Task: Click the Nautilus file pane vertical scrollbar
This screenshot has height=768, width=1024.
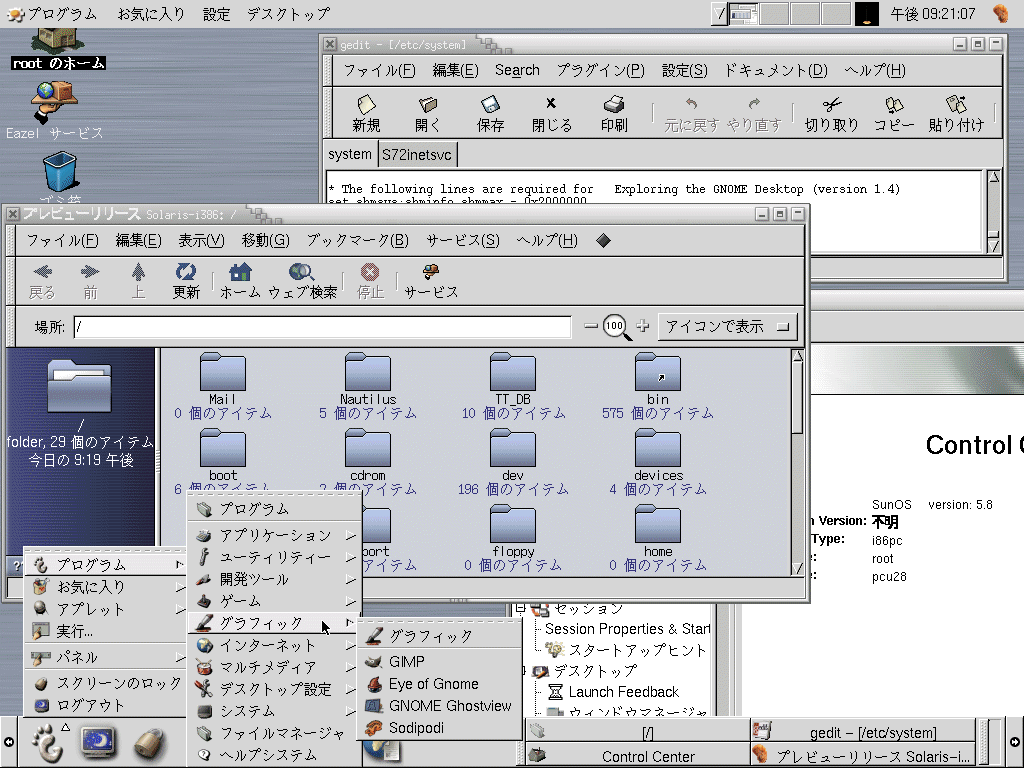Action: (797, 462)
